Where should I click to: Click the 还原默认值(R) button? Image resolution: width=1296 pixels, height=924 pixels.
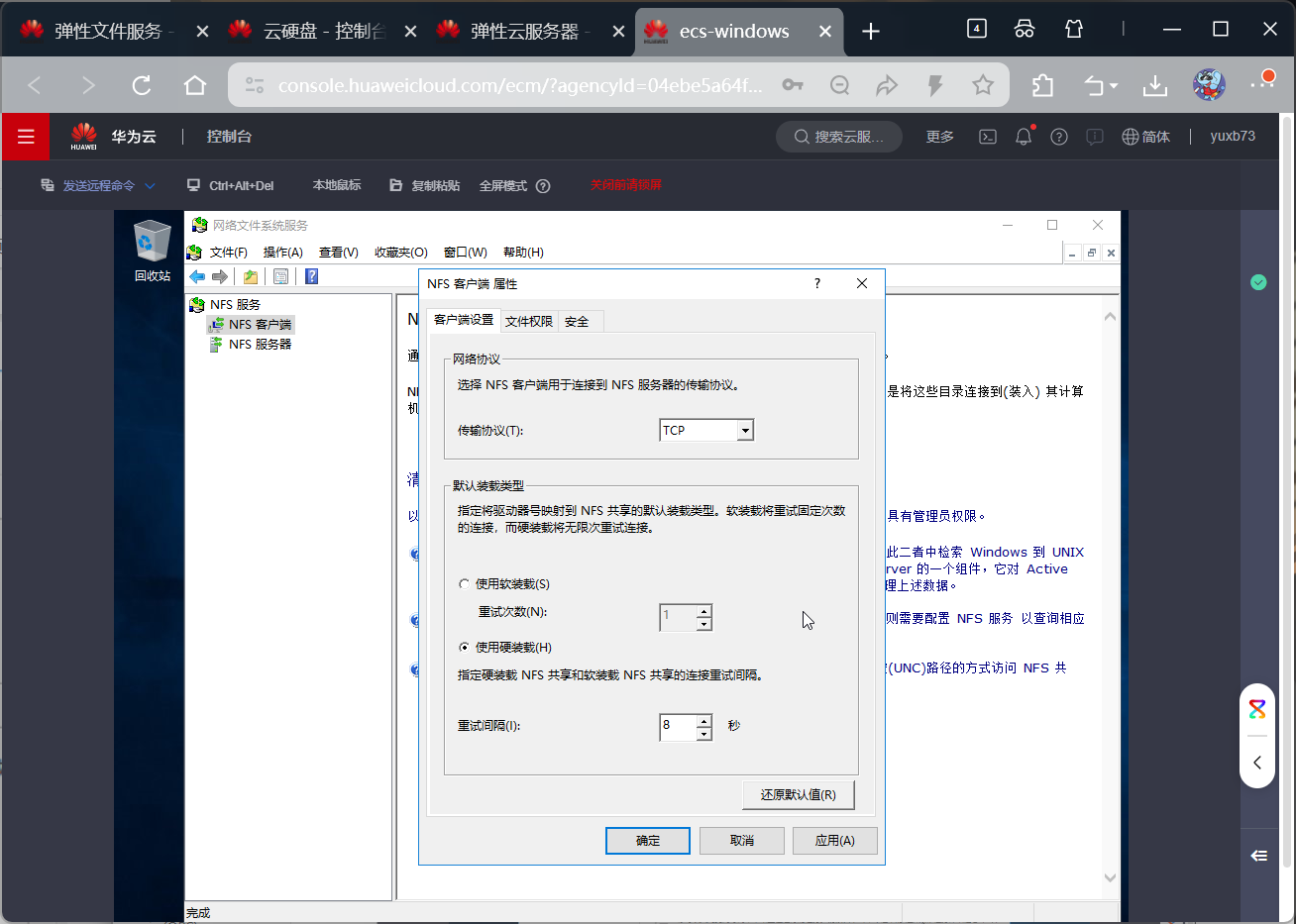pyautogui.click(x=799, y=795)
